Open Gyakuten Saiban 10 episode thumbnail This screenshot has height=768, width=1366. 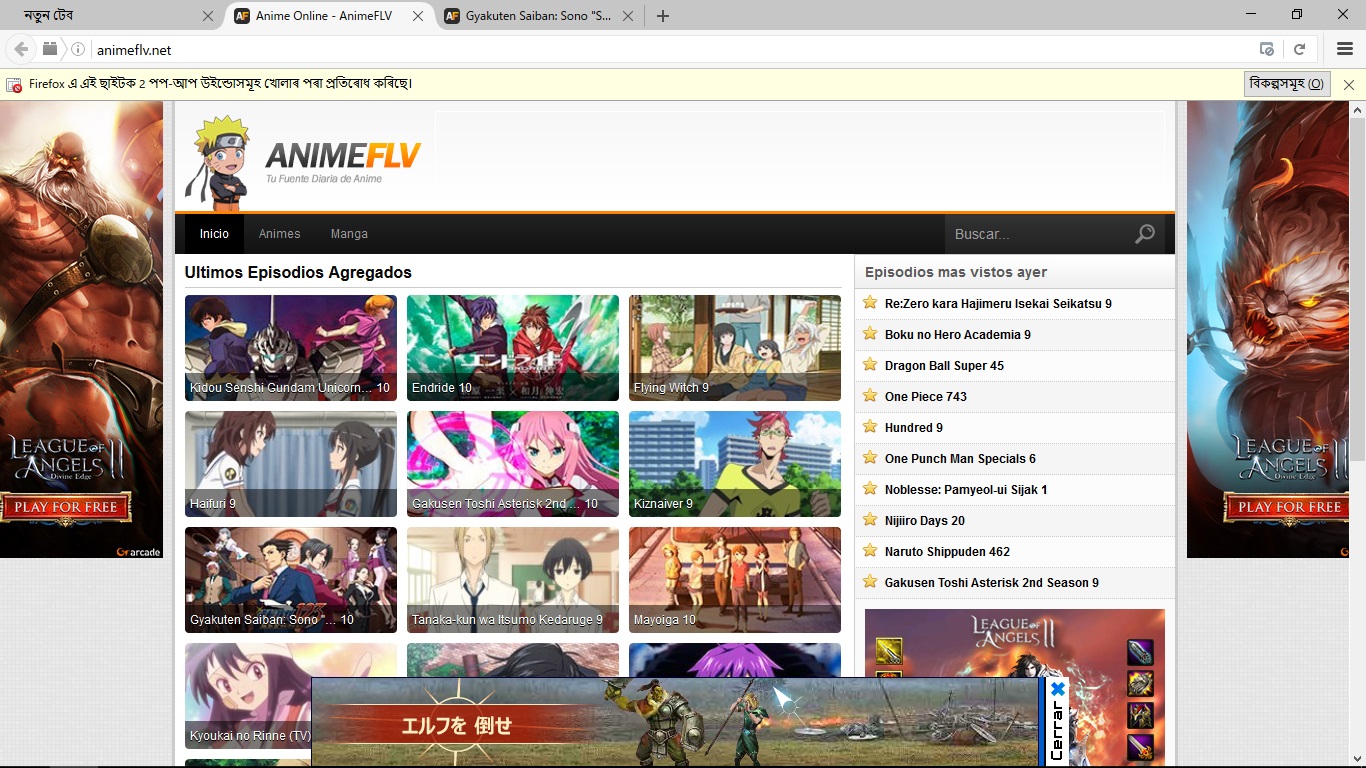click(x=291, y=580)
